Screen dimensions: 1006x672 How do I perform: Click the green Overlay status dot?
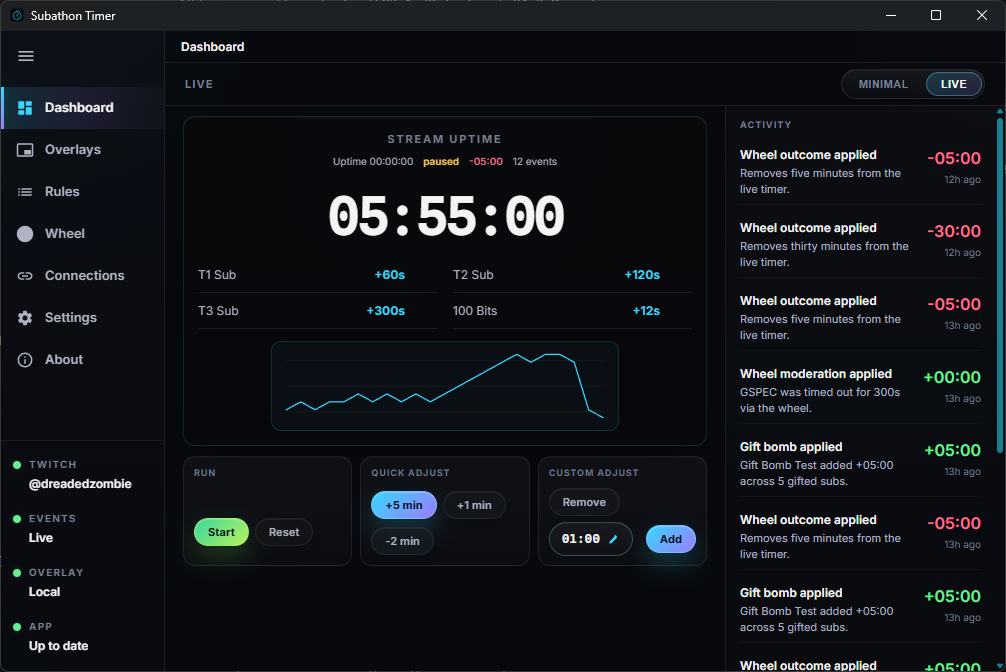click(17, 573)
